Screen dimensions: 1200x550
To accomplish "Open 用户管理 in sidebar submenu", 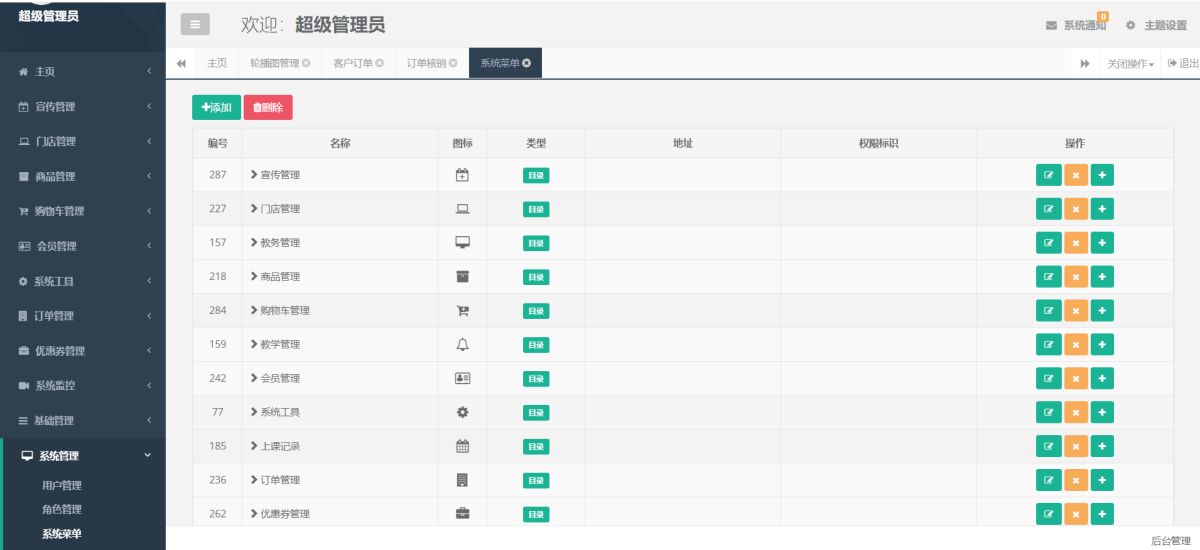I will (62, 486).
